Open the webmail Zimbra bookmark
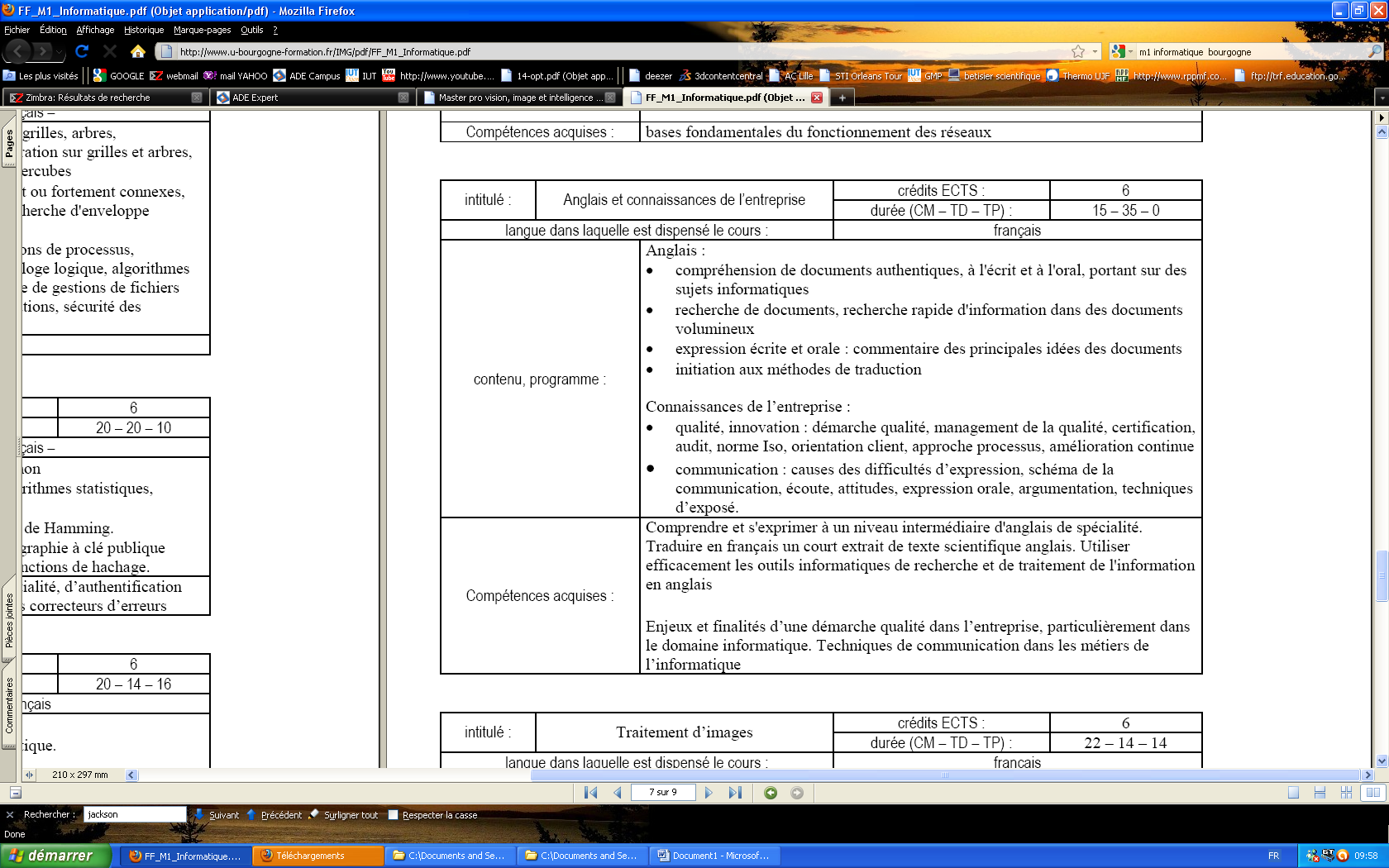Viewport: 1389px width, 868px height. click(174, 75)
